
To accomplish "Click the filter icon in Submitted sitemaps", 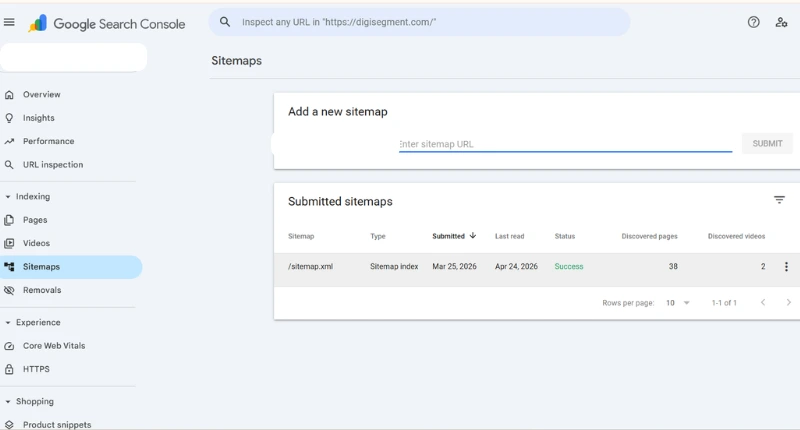I will coord(779,200).
